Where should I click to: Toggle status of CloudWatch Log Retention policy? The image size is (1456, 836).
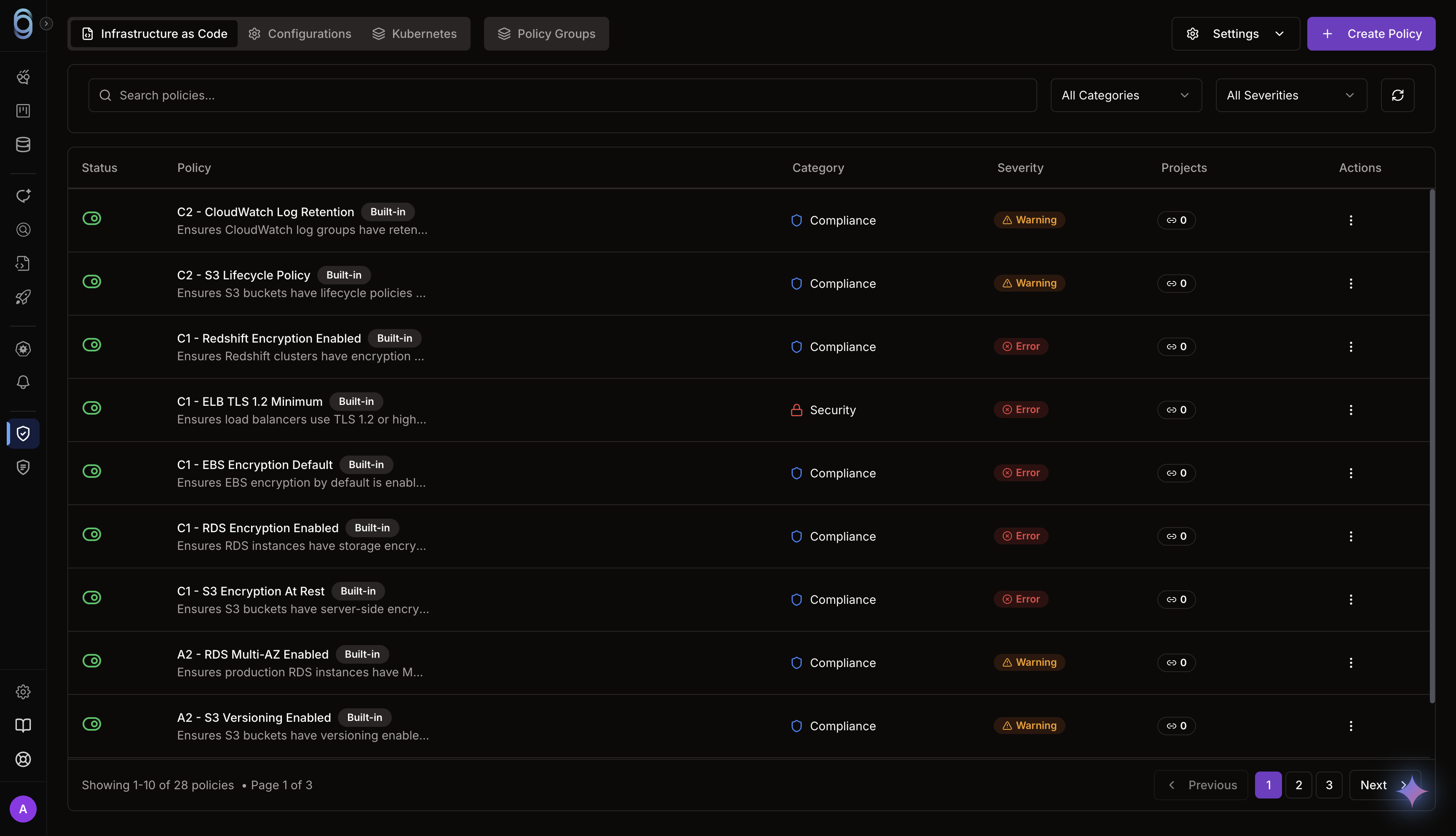pos(92,218)
